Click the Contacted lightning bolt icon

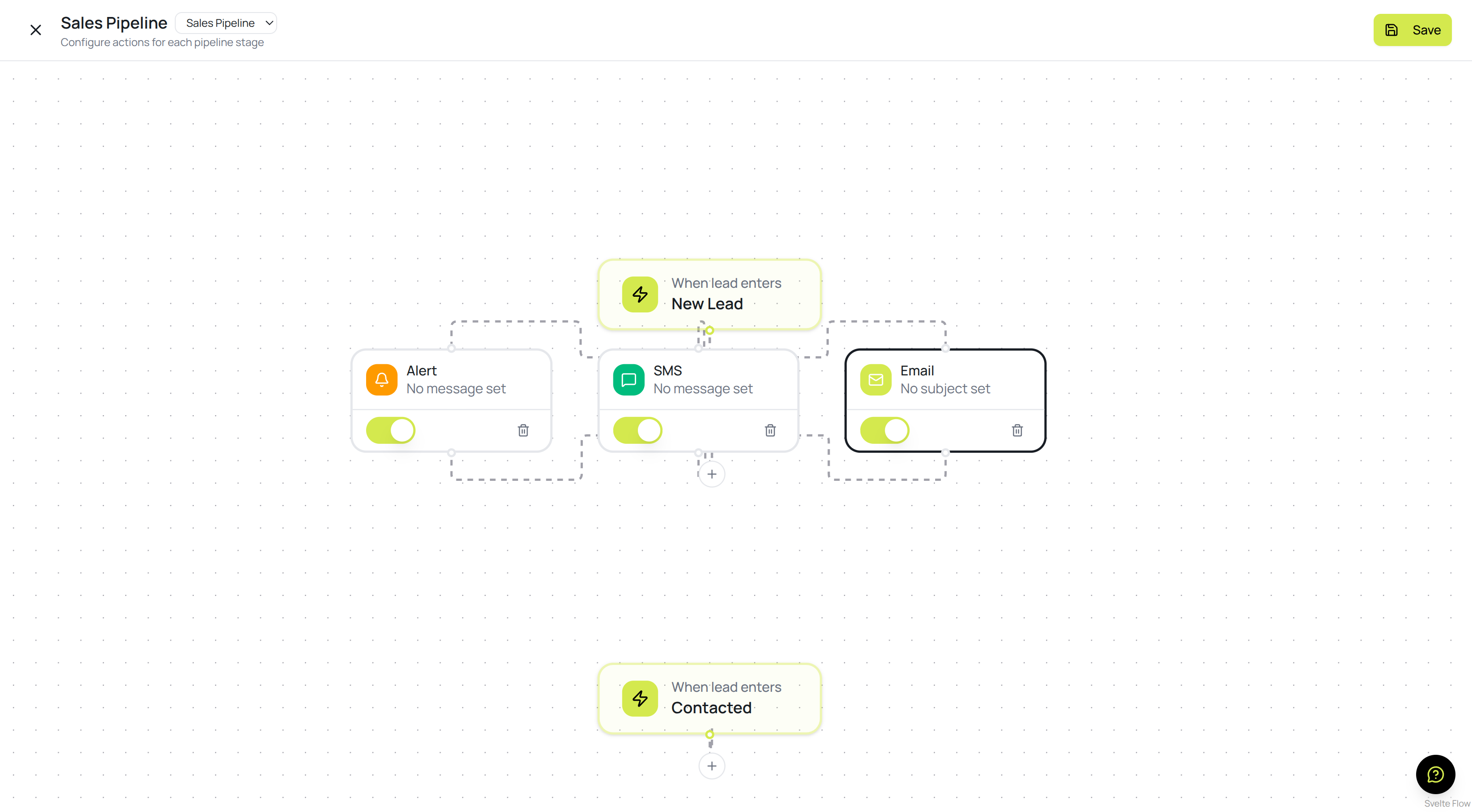[x=639, y=698]
